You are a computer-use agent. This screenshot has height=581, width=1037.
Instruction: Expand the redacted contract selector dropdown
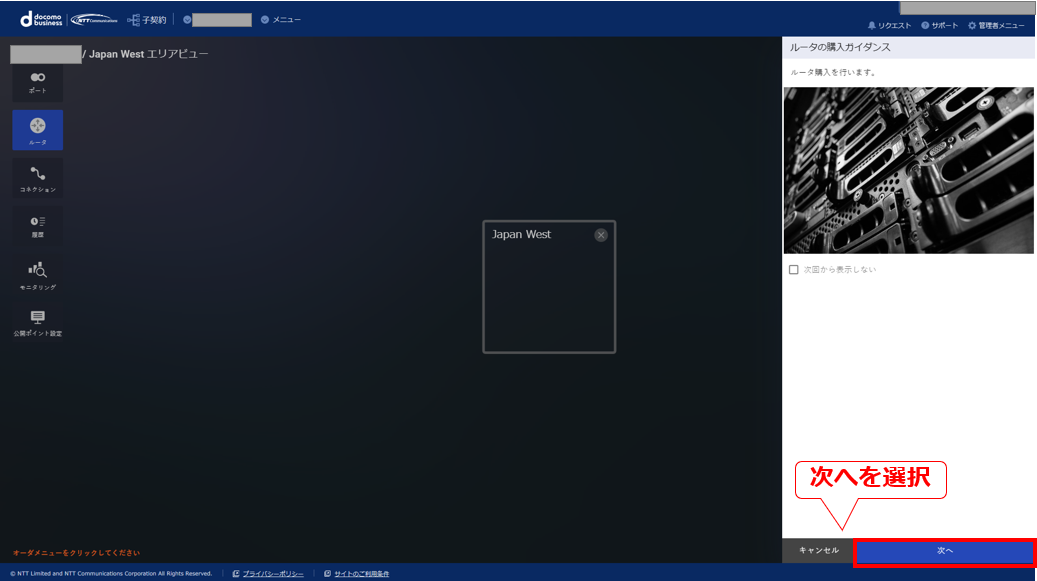[x=218, y=20]
